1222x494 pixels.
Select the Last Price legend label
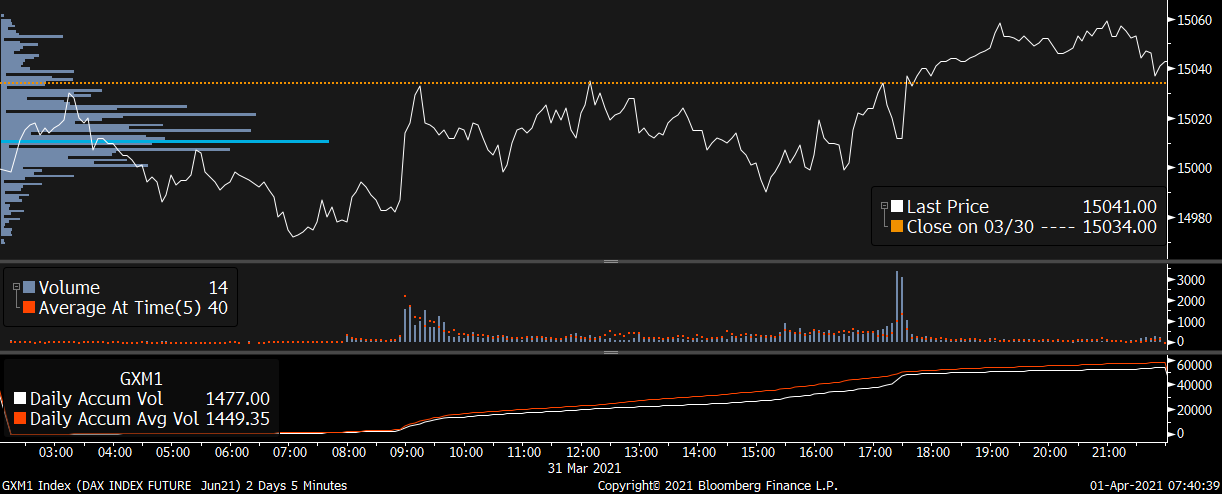(947, 207)
